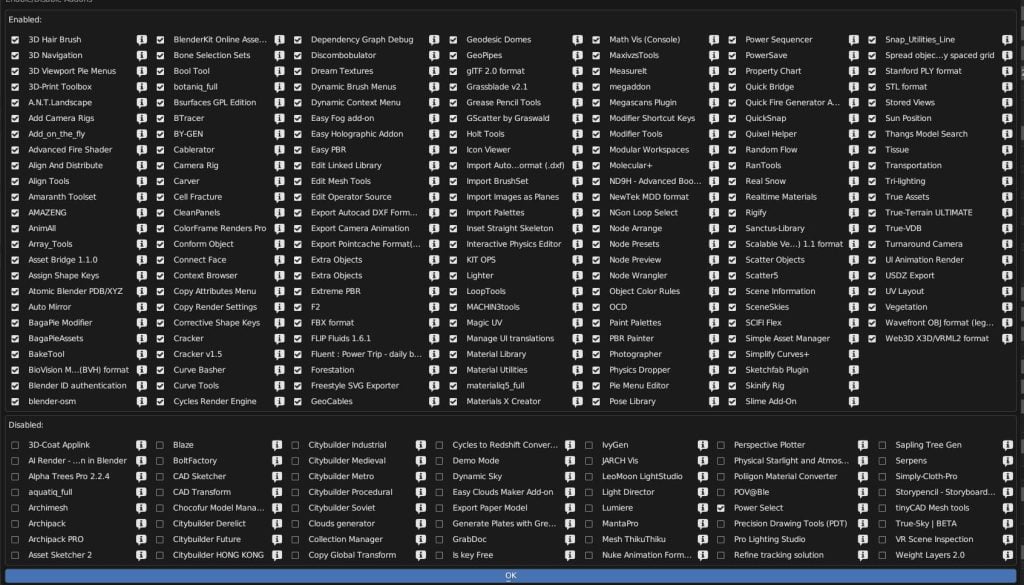The image size is (1024, 585).
Task: Click the F2 addon label
Action: point(315,307)
